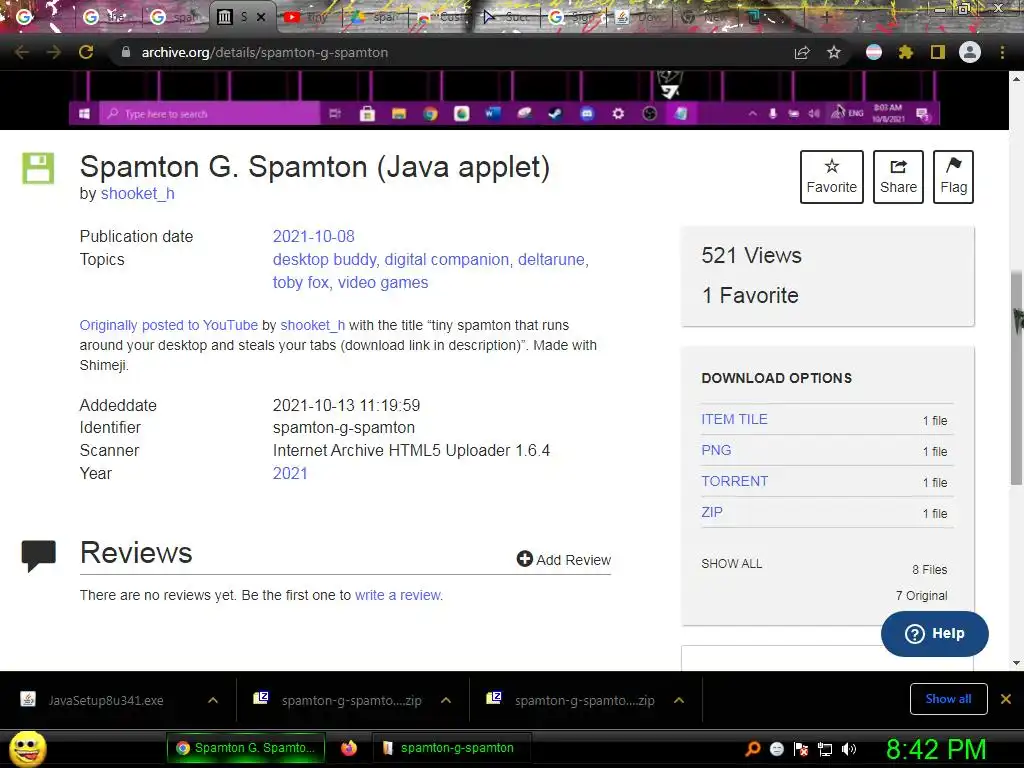Bookmark this page with the star icon
Image resolution: width=1024 pixels, height=768 pixels.
pyautogui.click(x=834, y=52)
